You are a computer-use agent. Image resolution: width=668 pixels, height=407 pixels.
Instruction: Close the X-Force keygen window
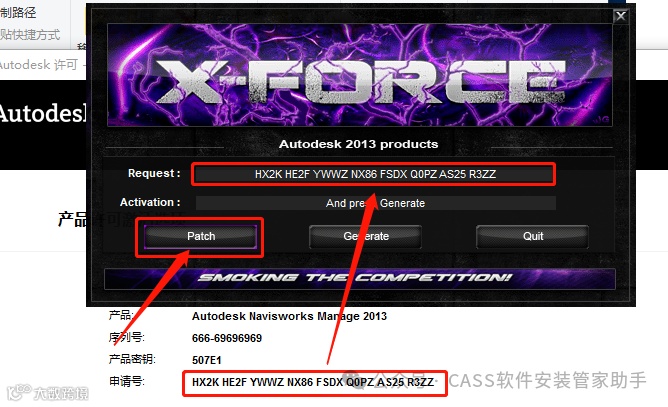coord(621,16)
